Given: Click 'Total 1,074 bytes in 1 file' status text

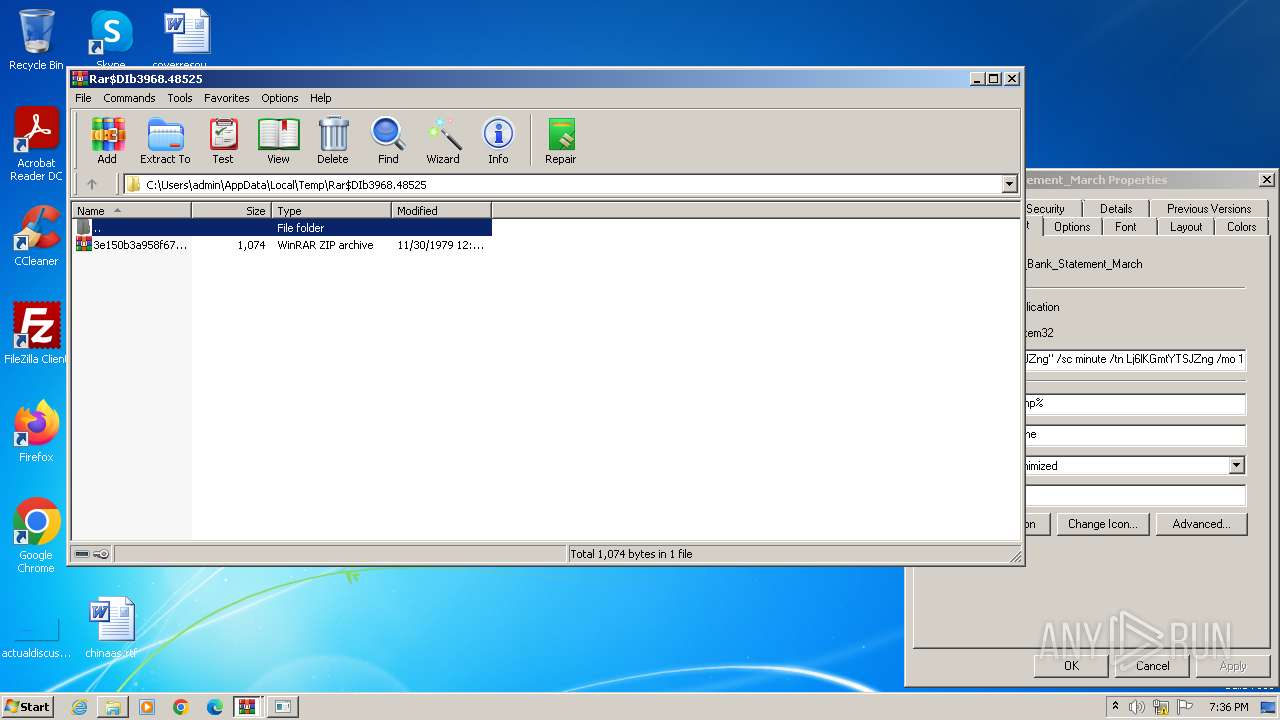Looking at the screenshot, I should coord(630,554).
